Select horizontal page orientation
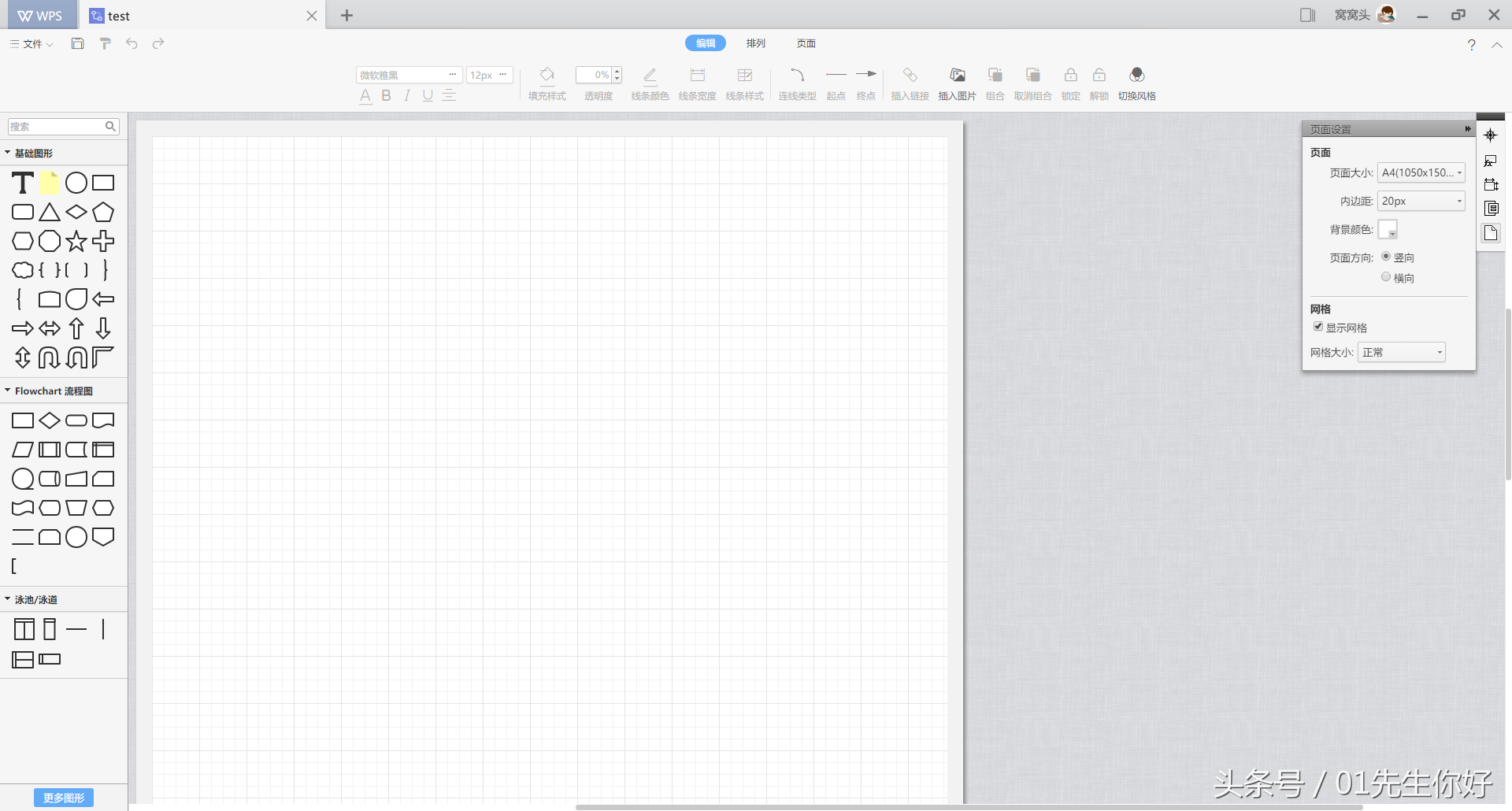The height and width of the screenshot is (811, 1512). [x=1386, y=277]
